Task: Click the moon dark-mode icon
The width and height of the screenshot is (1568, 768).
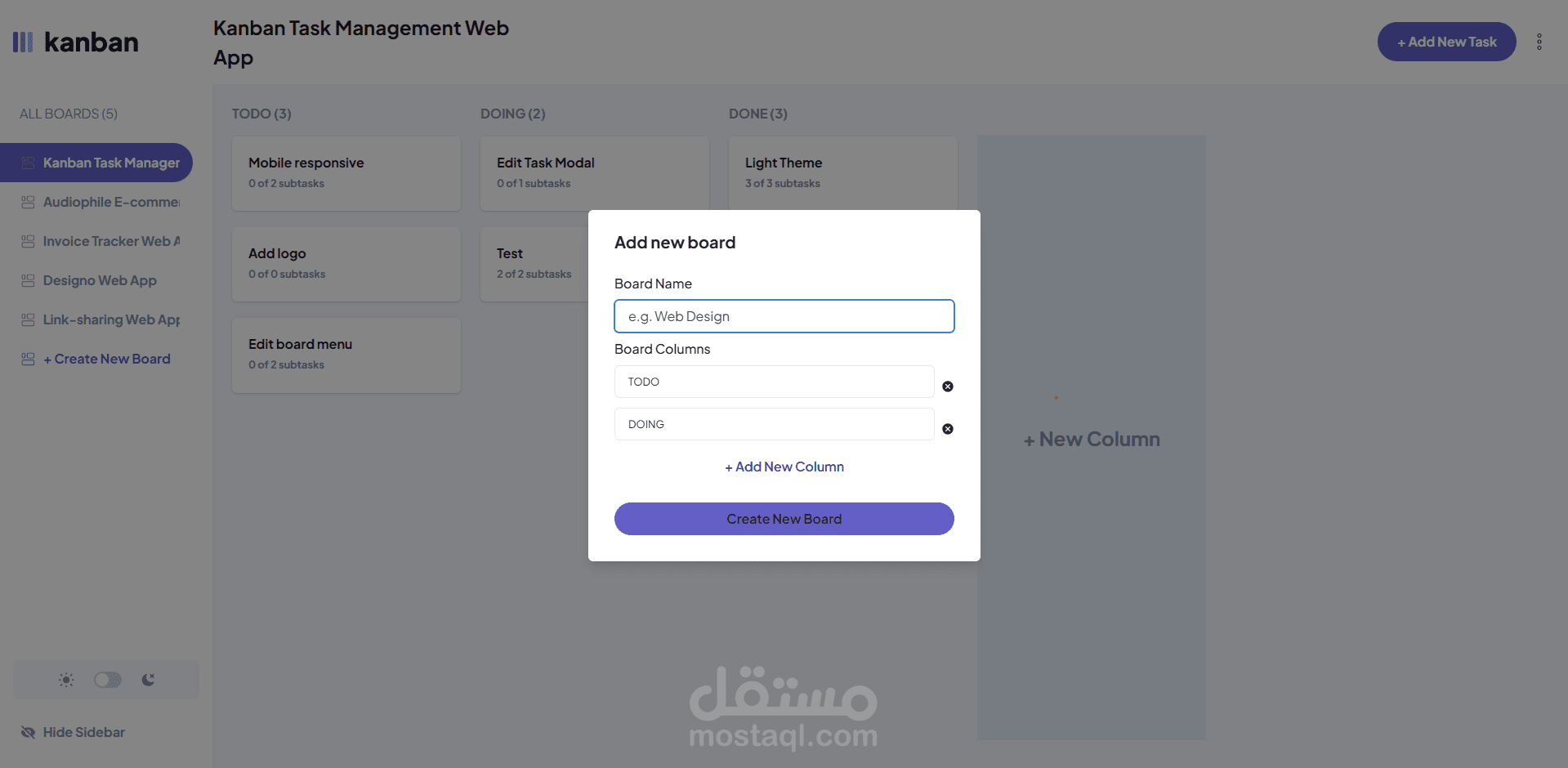Action: click(148, 680)
